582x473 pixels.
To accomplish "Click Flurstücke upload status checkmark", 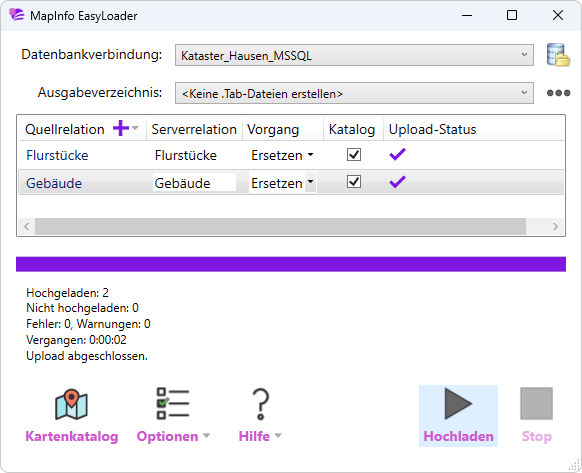I will point(398,154).
